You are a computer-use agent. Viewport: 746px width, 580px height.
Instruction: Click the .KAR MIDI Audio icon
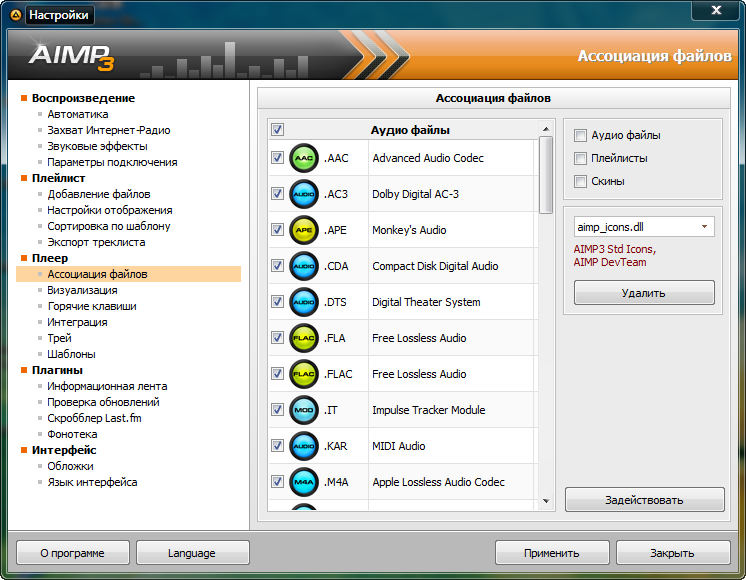click(x=304, y=446)
